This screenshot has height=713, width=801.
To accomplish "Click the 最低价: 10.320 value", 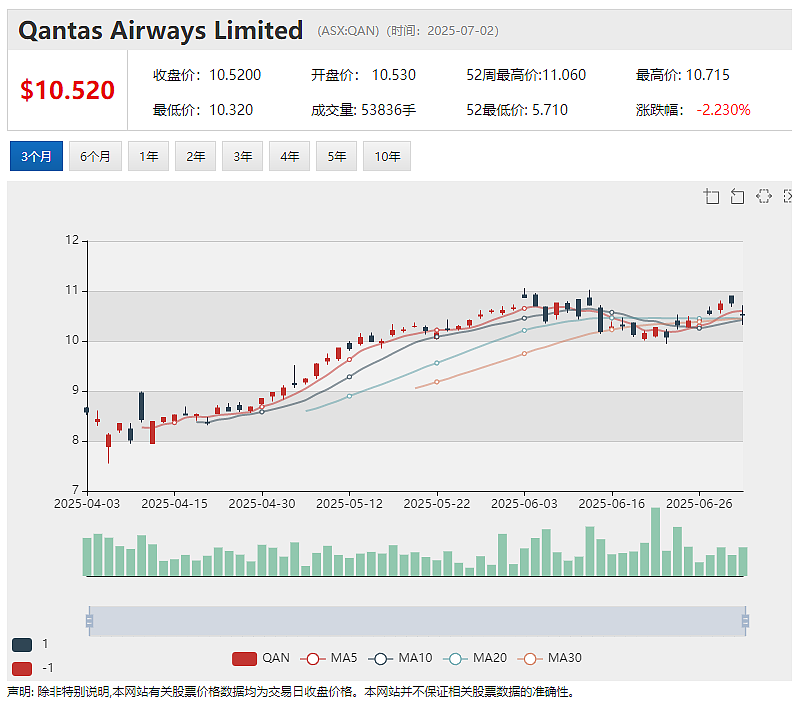I will coord(203,110).
